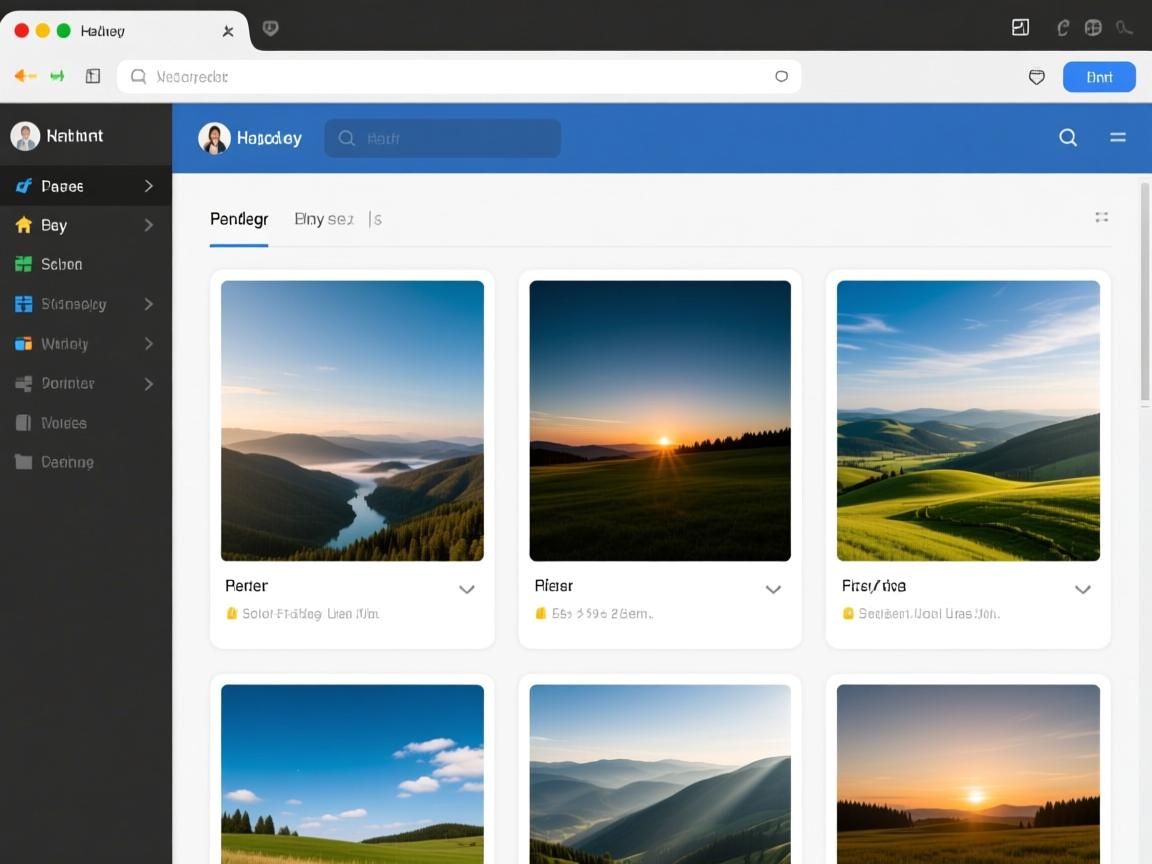This screenshot has height=864, width=1152.
Task: Click the yellow house icon beside Bey
Action: [24, 225]
